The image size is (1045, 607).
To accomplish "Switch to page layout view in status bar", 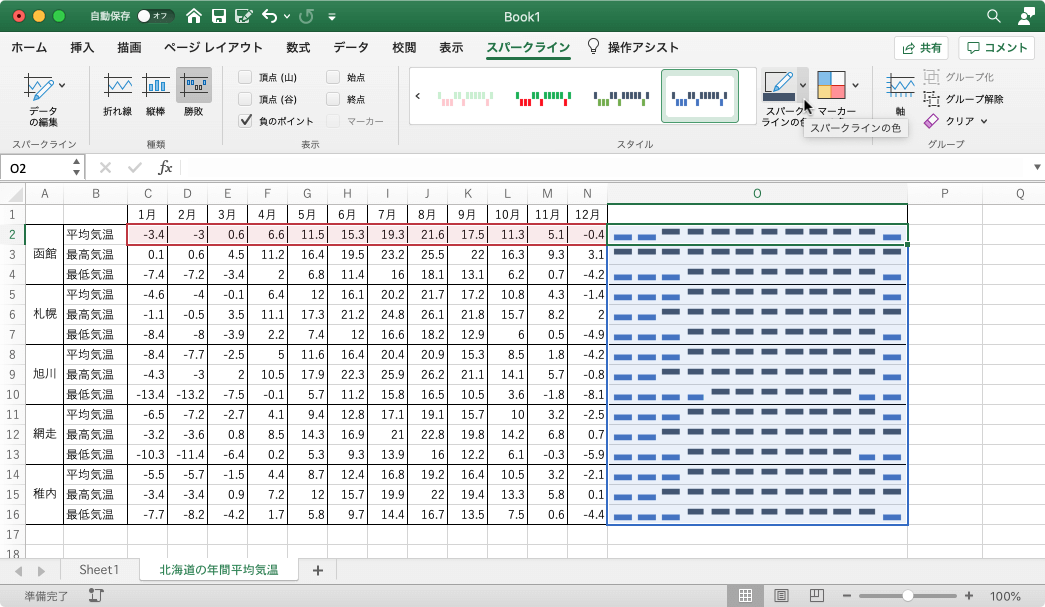I will click(x=781, y=596).
